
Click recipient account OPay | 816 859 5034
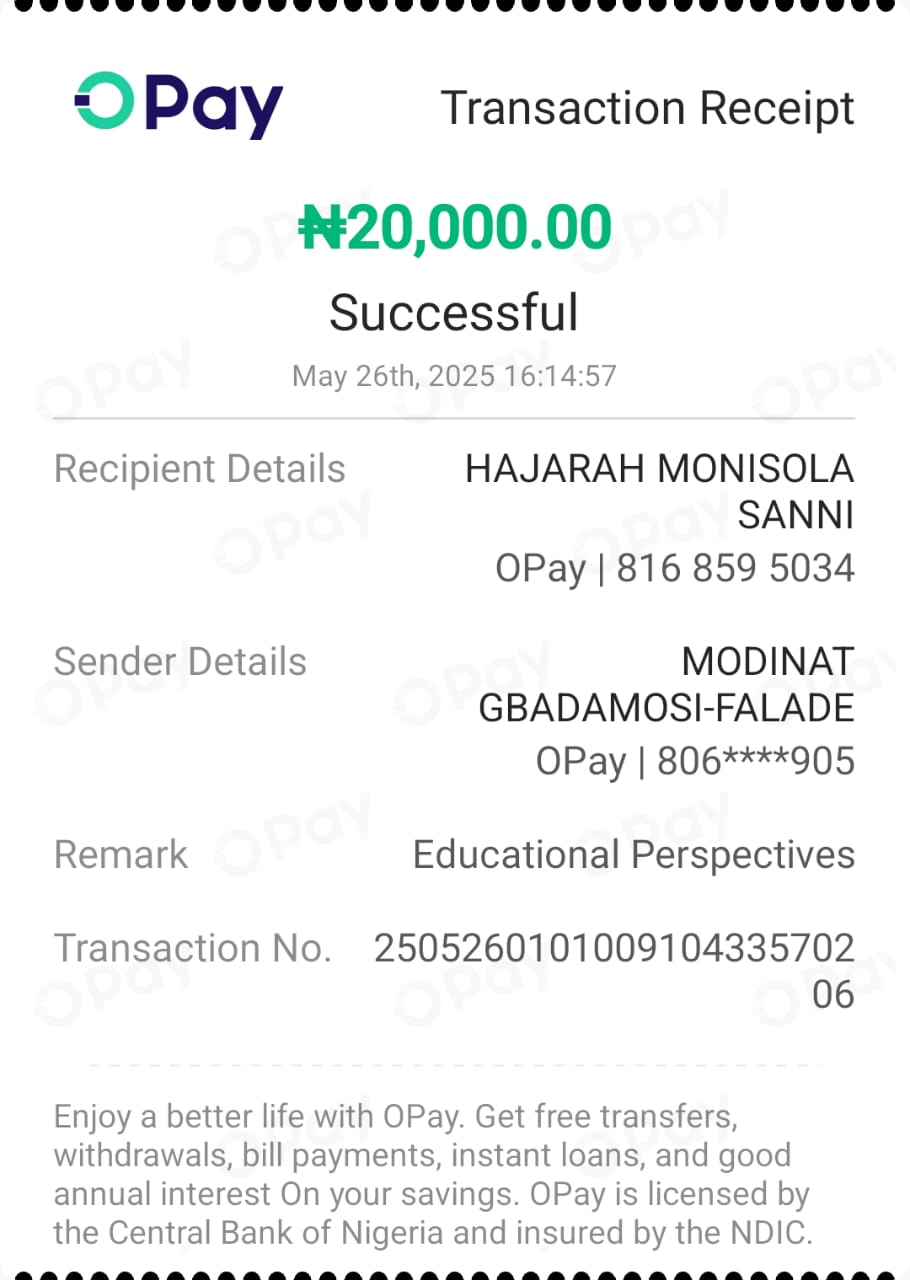pos(675,569)
